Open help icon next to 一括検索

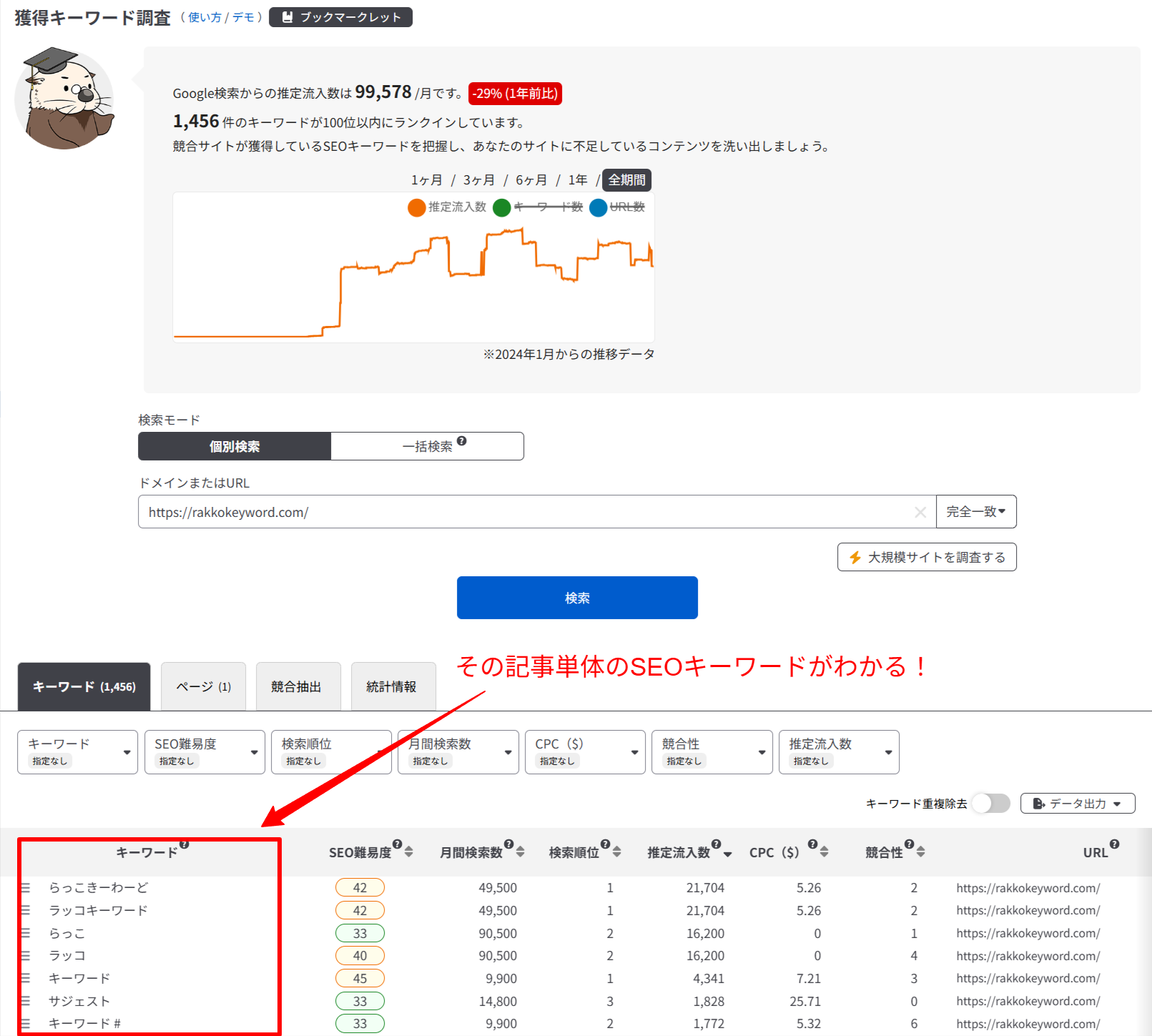tap(462, 441)
